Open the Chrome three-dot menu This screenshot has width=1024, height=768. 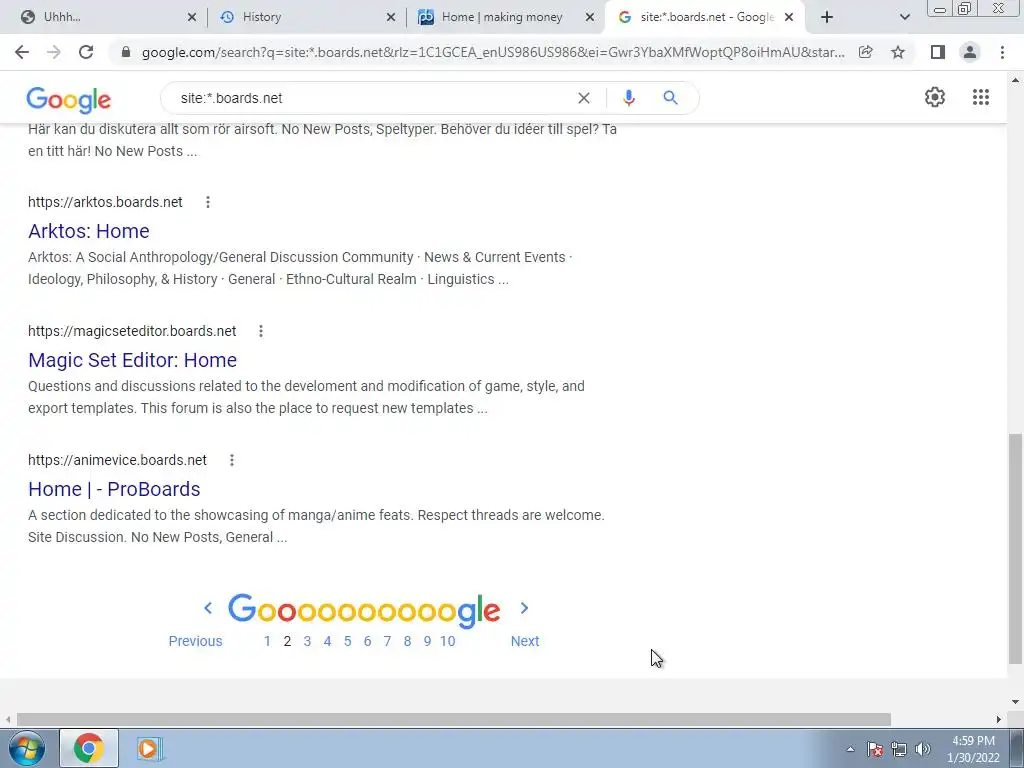click(x=1002, y=52)
